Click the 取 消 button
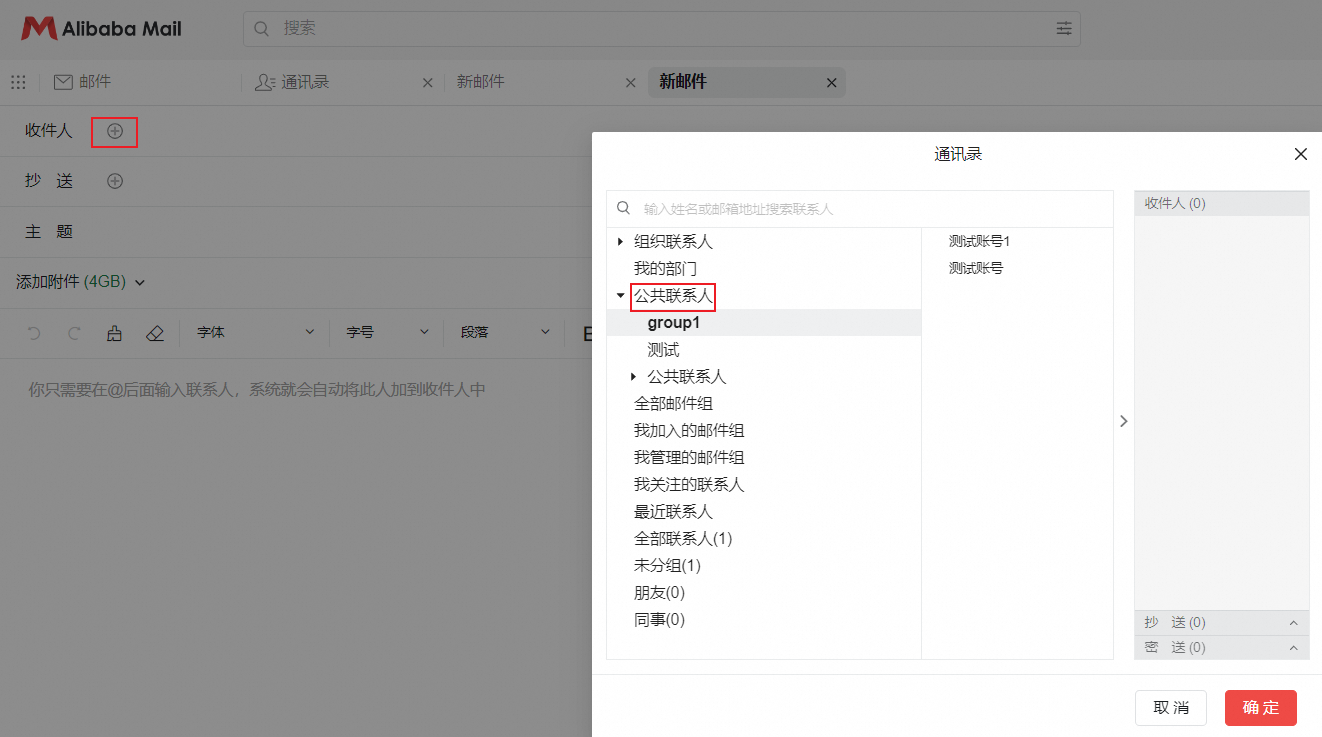Screen dimensions: 1322x737 1171,708
